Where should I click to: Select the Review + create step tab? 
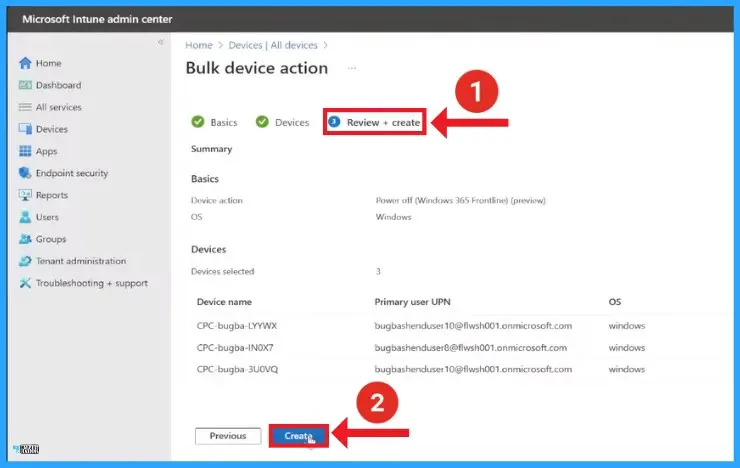[375, 122]
